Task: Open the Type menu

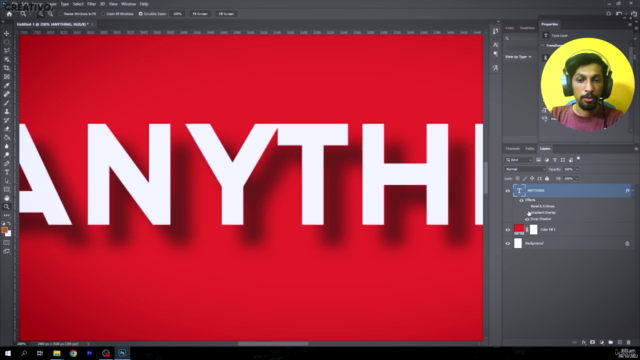Action: click(x=64, y=4)
